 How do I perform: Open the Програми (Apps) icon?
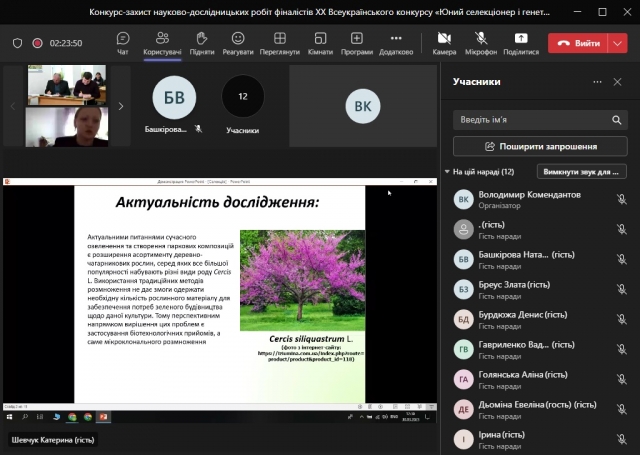[x=357, y=42]
